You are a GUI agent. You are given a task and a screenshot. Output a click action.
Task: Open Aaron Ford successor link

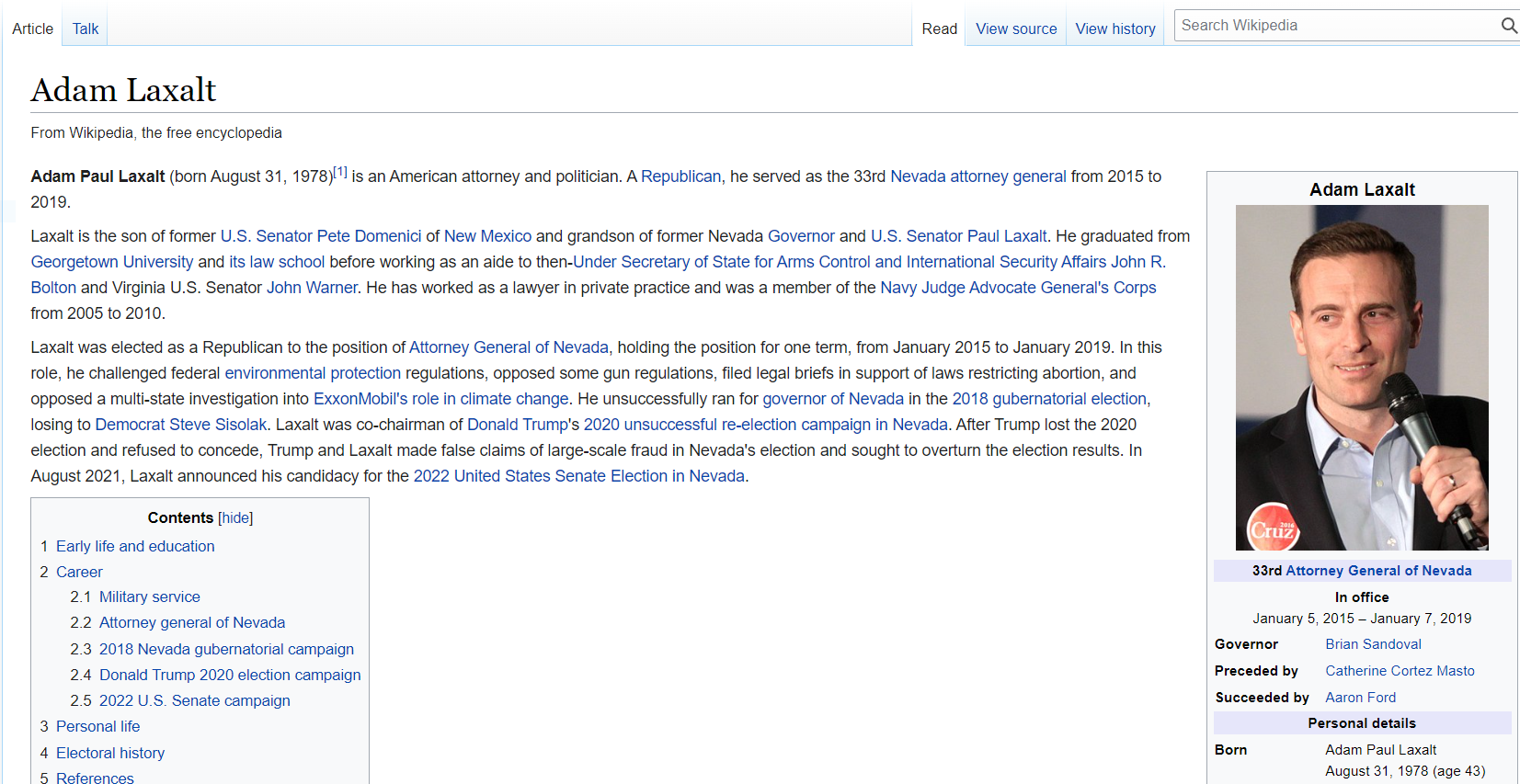tap(1360, 698)
